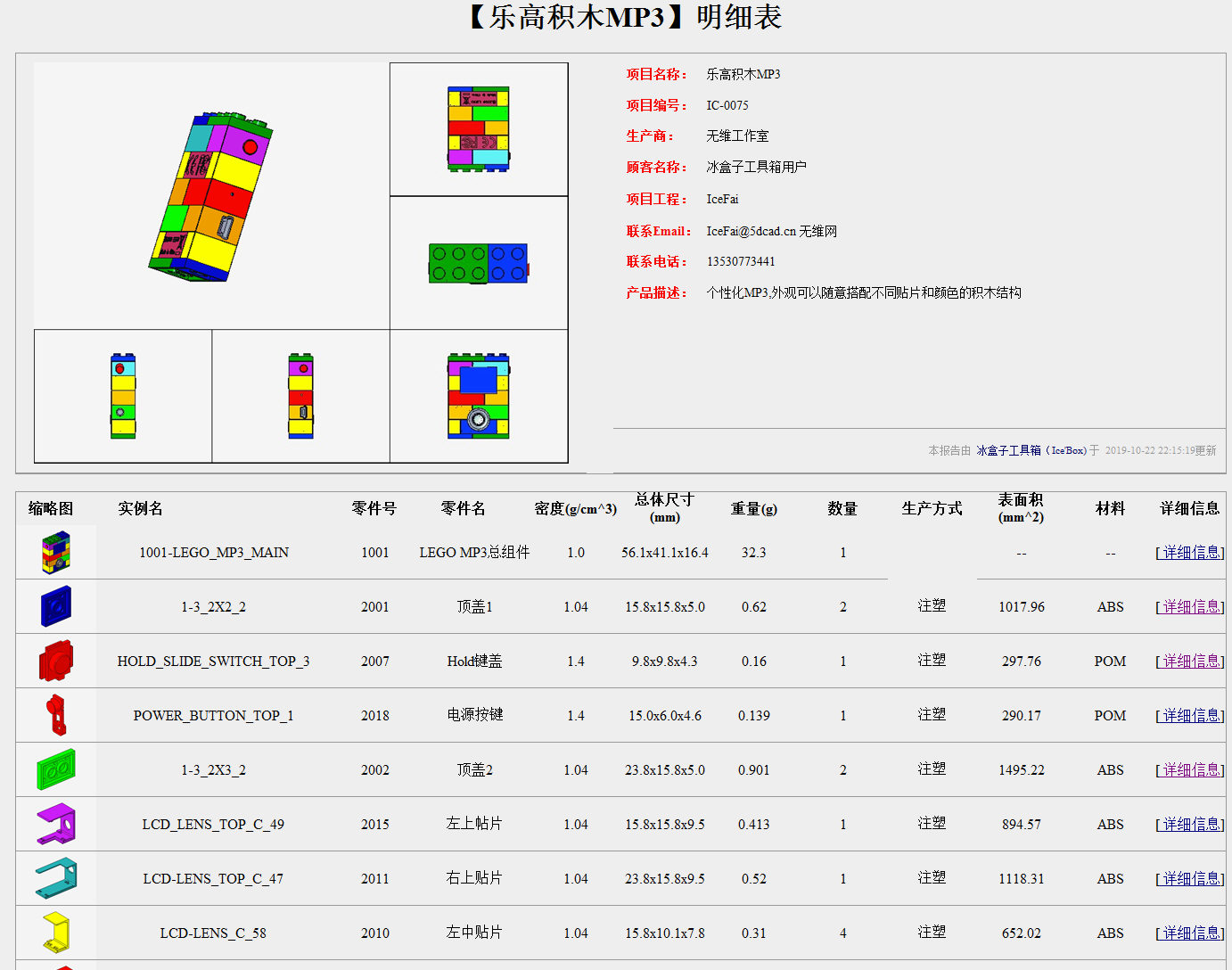Click instance name LCD-LENS_TOP_C_47
This screenshot has width=1232, height=970.
coord(214,879)
